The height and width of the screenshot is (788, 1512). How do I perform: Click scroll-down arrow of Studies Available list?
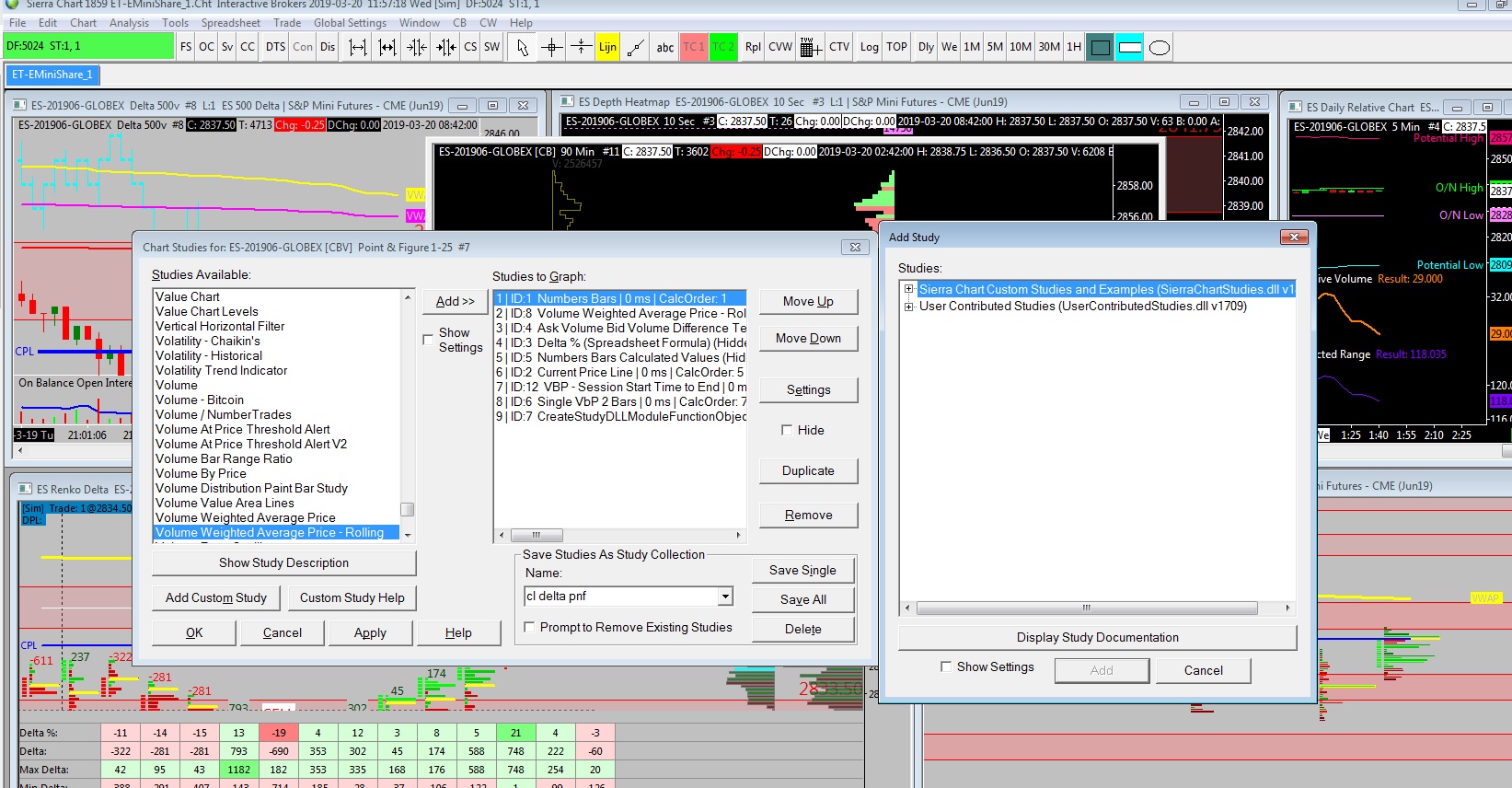tap(408, 535)
